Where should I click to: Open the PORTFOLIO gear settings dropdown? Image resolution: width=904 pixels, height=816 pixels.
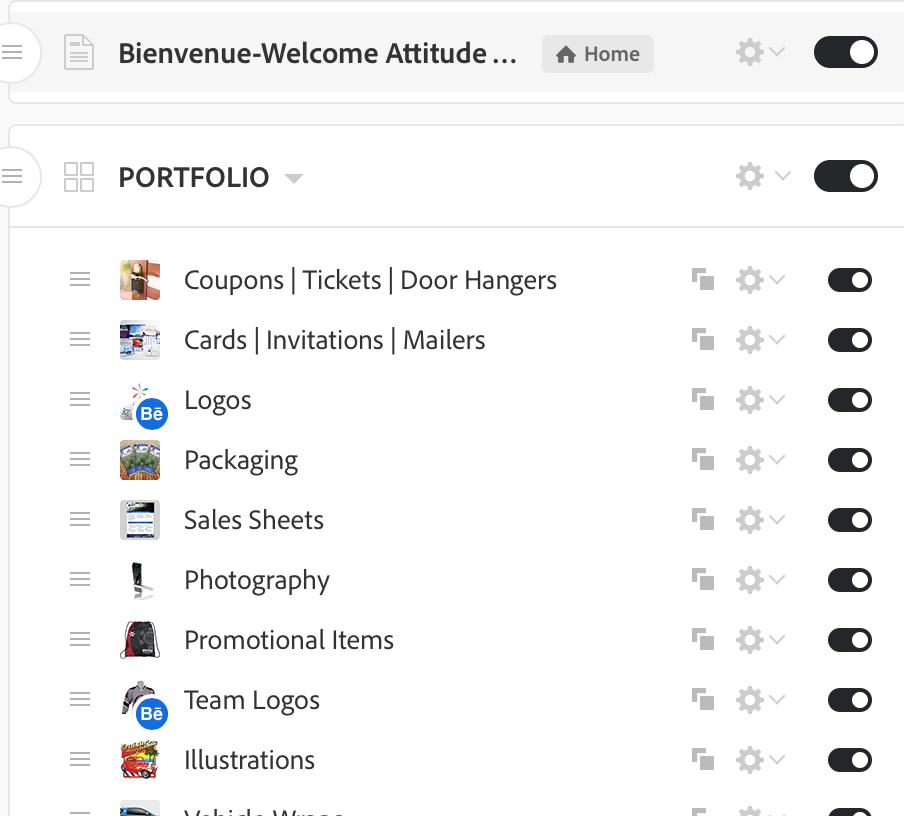coord(762,177)
